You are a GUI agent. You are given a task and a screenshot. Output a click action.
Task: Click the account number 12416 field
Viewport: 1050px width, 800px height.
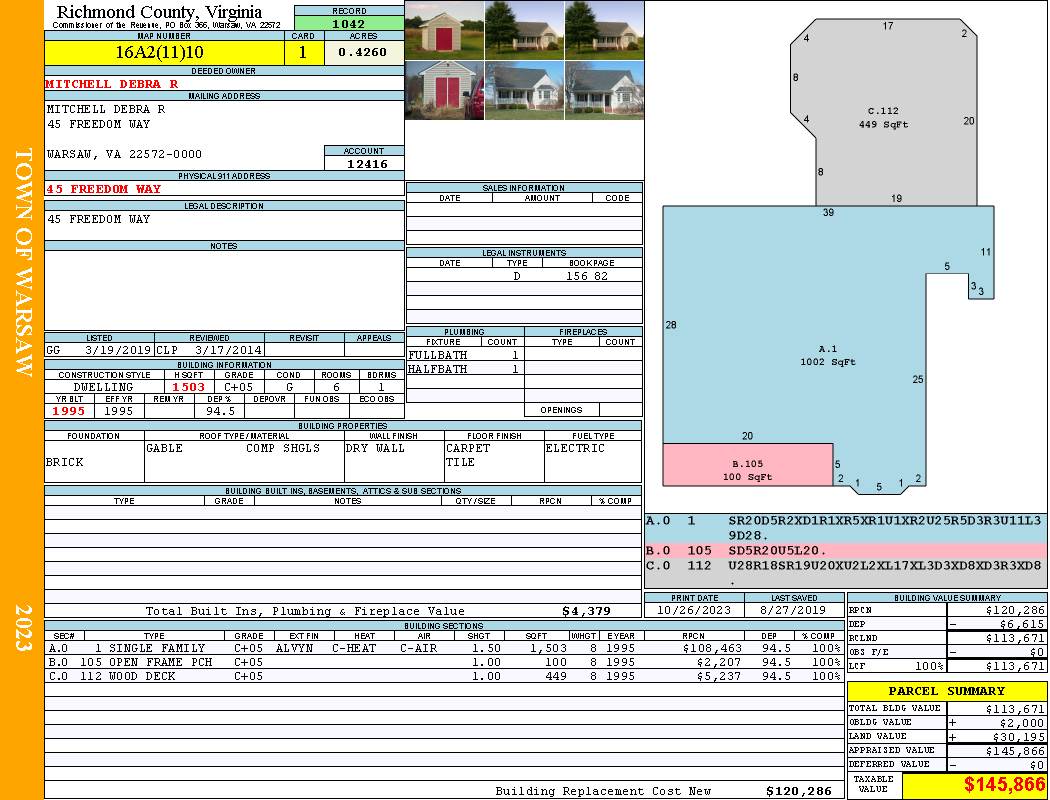pos(364,164)
